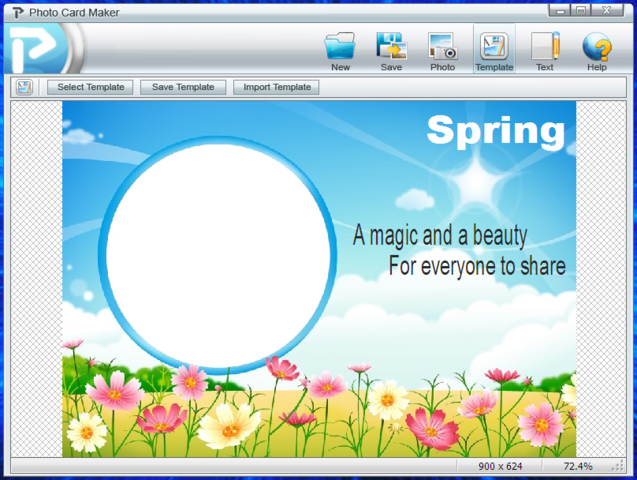Minimize the Photo Card Maker window
637x480 pixels.
tap(560, 11)
